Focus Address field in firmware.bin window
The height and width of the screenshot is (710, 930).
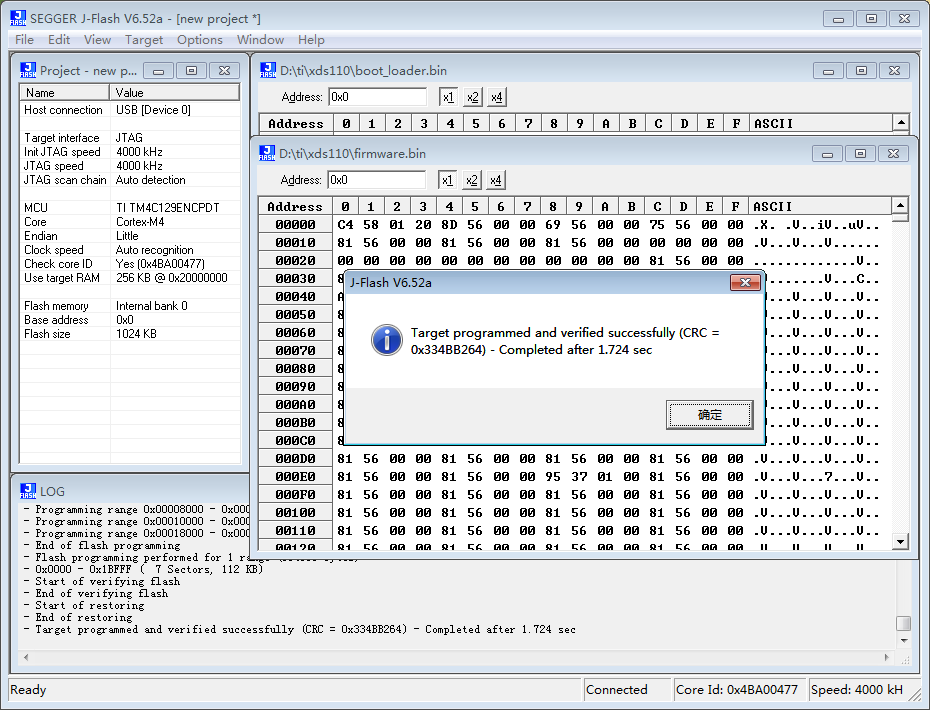[377, 180]
